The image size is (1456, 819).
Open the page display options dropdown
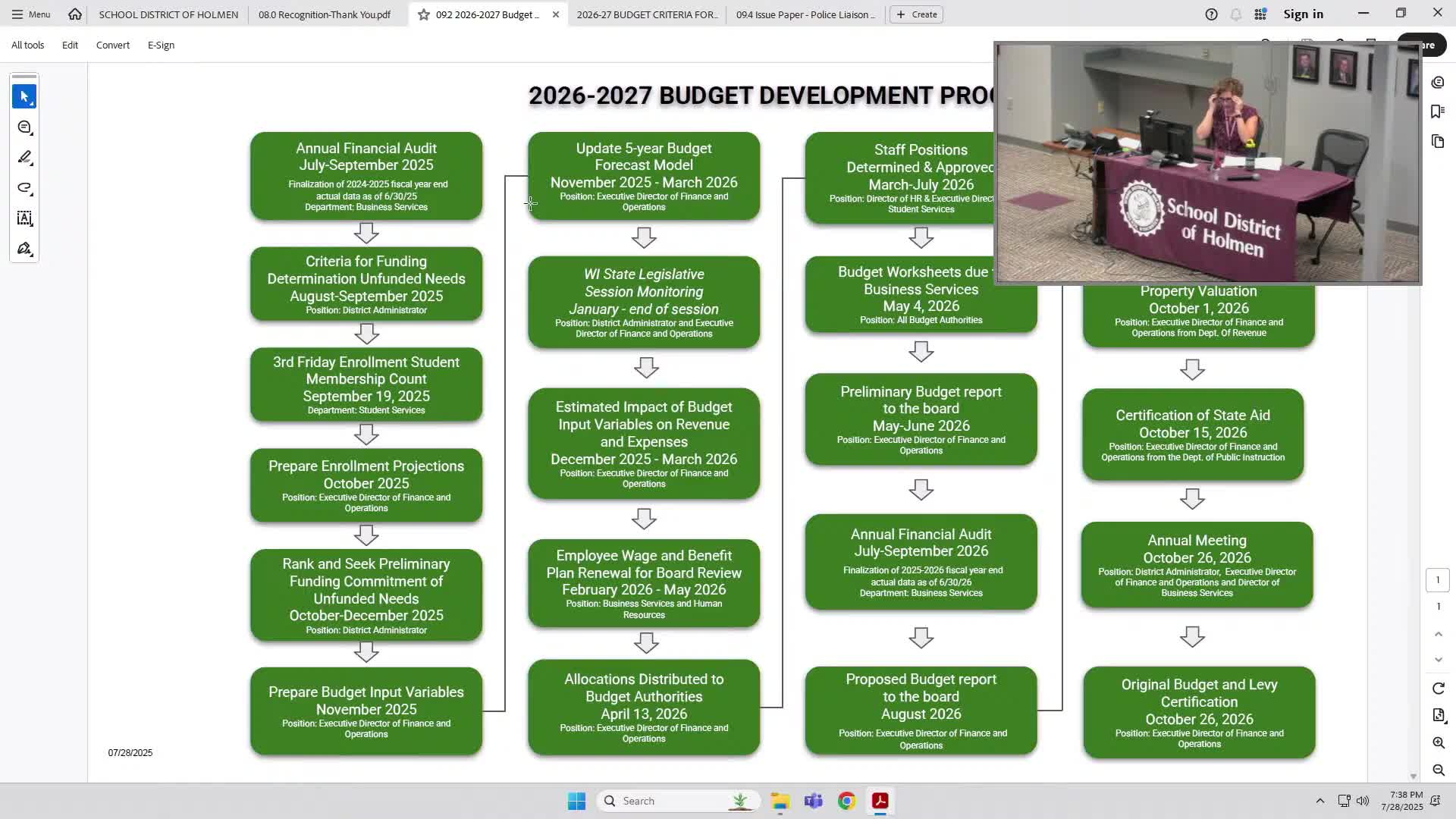tap(1439, 716)
